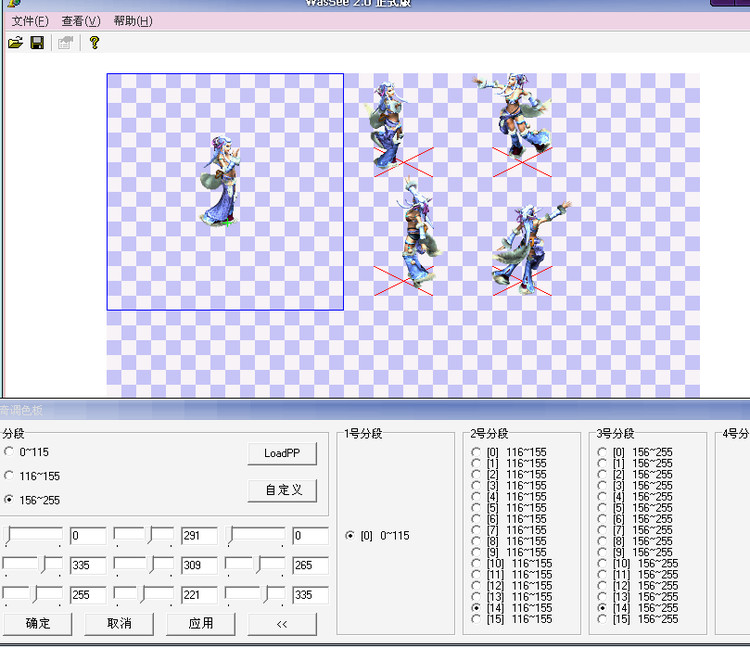Click the input field showing 255

(x=88, y=595)
